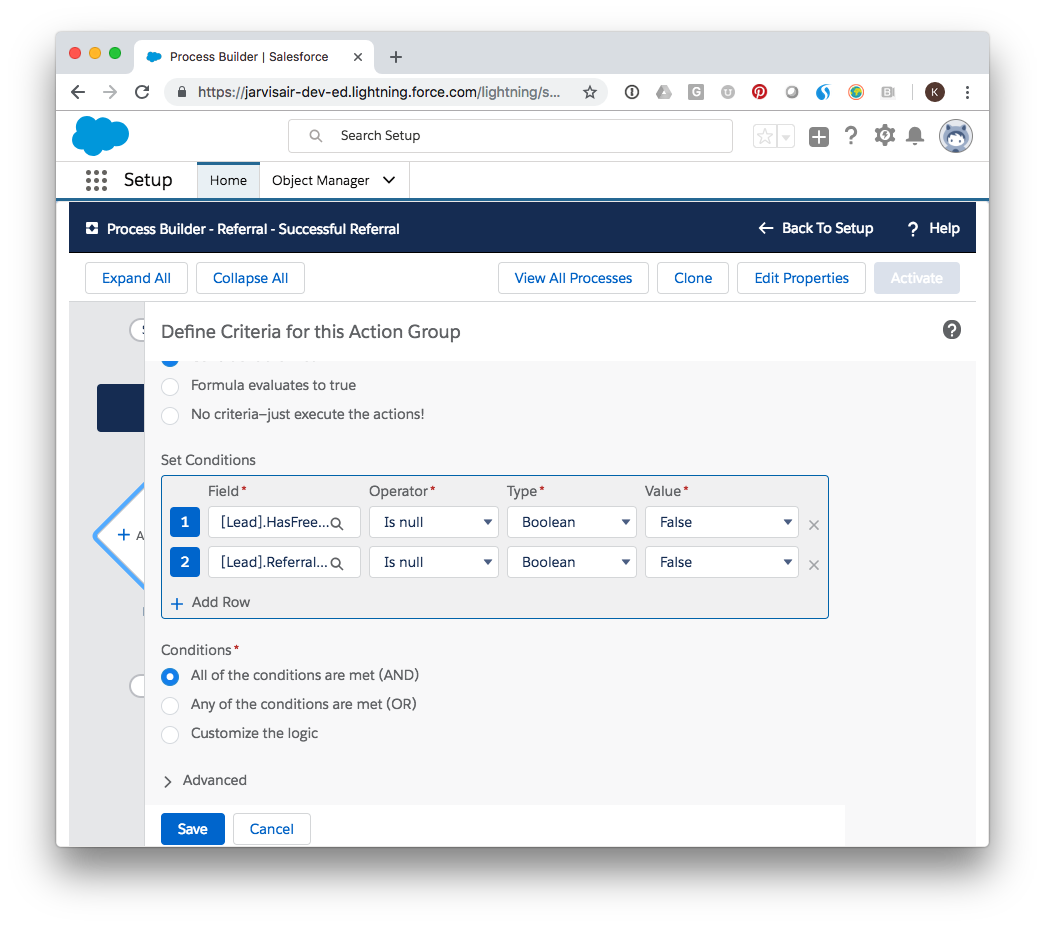Reload the browser page
This screenshot has height=927, width=1045.
coord(142,92)
